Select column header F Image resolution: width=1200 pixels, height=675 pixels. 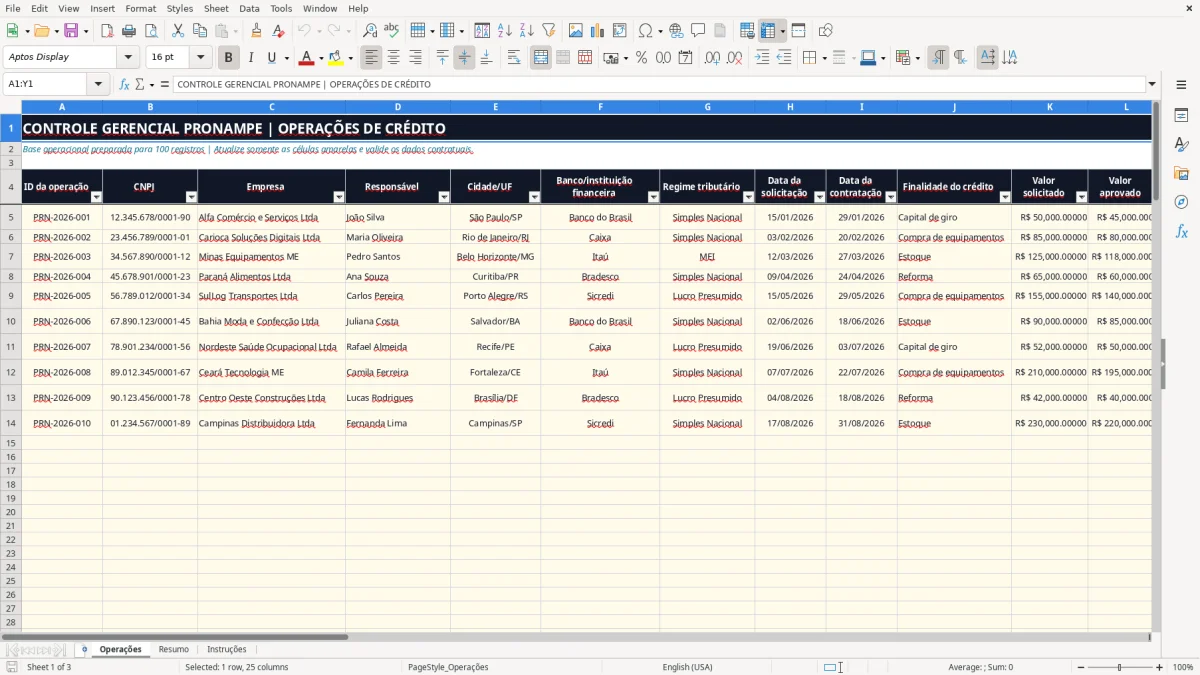pyautogui.click(x=600, y=106)
